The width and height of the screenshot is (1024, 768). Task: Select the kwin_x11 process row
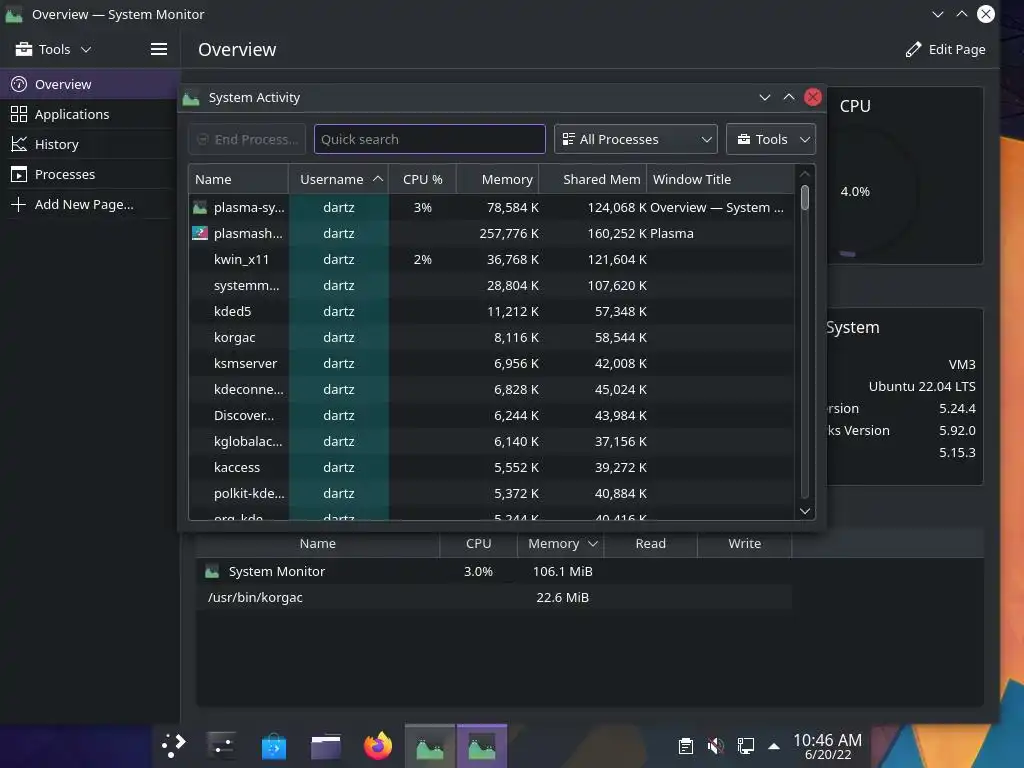pos(492,259)
